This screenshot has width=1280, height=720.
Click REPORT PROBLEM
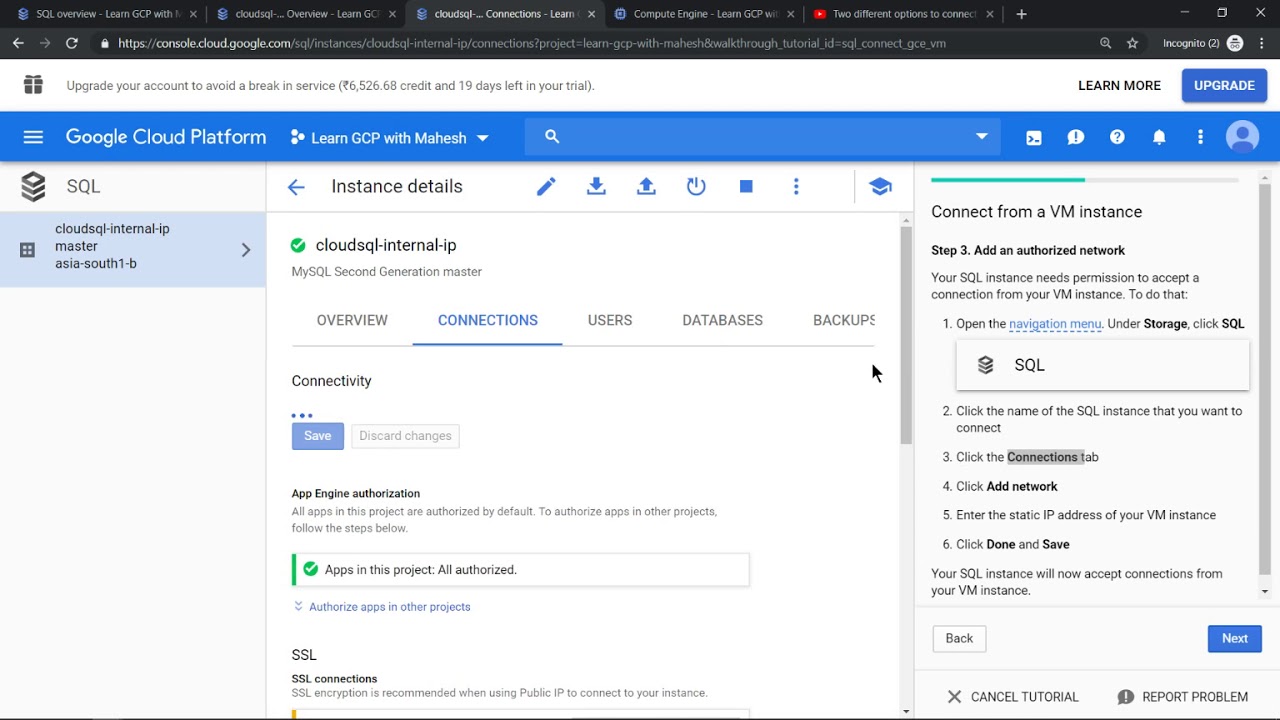click(x=1182, y=697)
